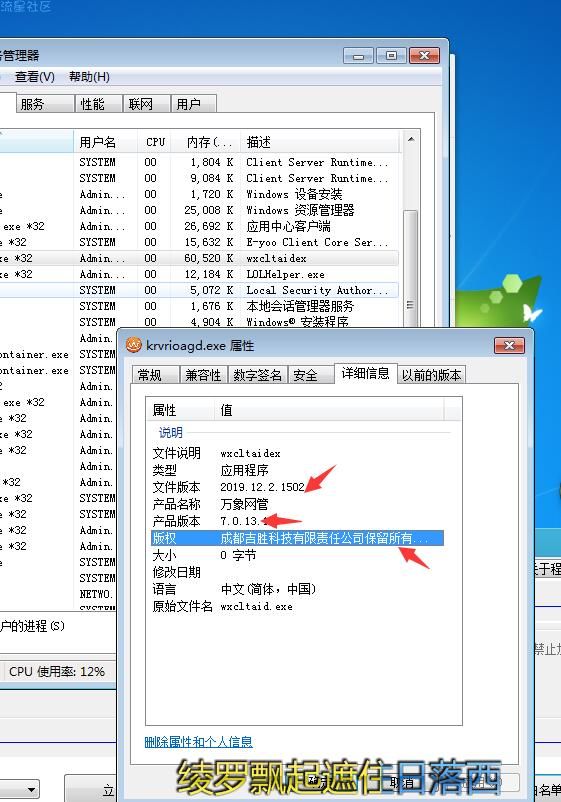The image size is (561, 802).
Task: Open the 常规 tab in properties dialog
Action: coord(155,374)
